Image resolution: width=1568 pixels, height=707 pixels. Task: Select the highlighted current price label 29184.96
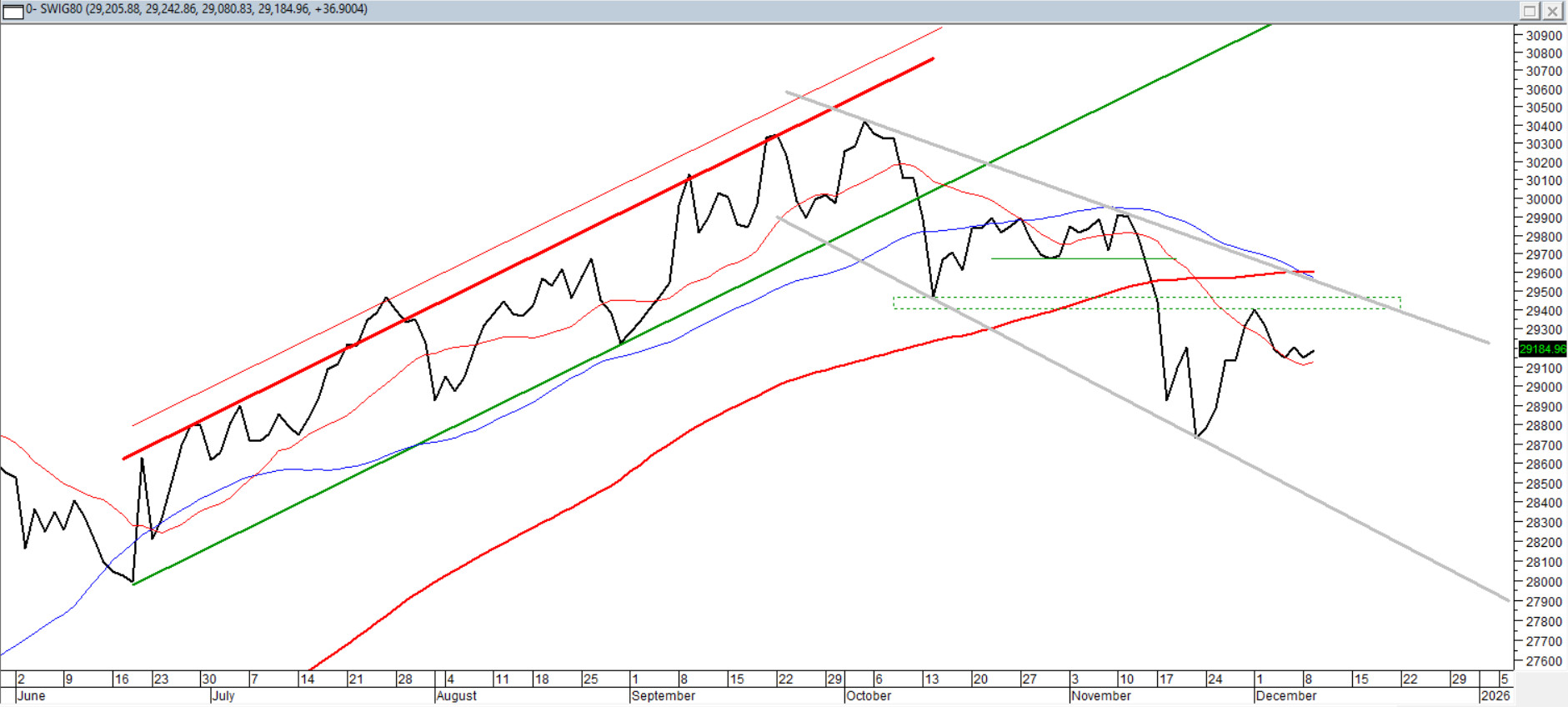pyautogui.click(x=1542, y=348)
